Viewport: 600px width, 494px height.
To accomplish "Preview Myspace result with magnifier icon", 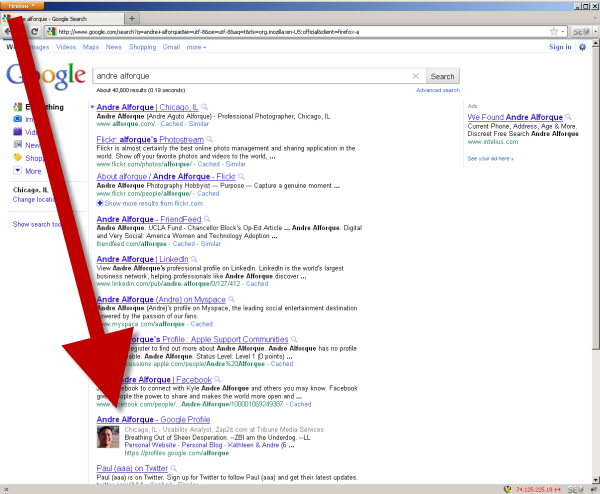I will tap(231, 299).
